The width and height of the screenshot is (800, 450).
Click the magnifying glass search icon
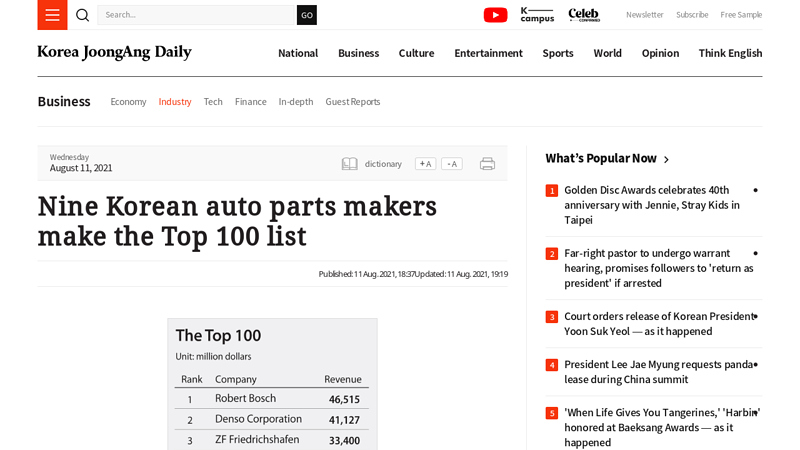(83, 15)
